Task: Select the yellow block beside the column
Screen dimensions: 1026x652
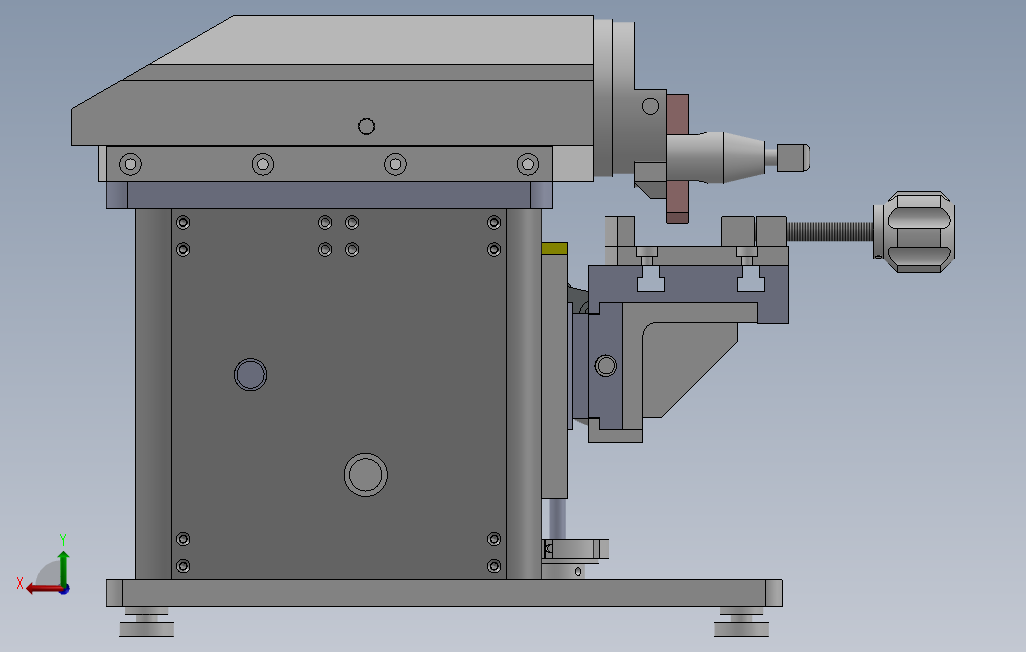Action: 554,249
